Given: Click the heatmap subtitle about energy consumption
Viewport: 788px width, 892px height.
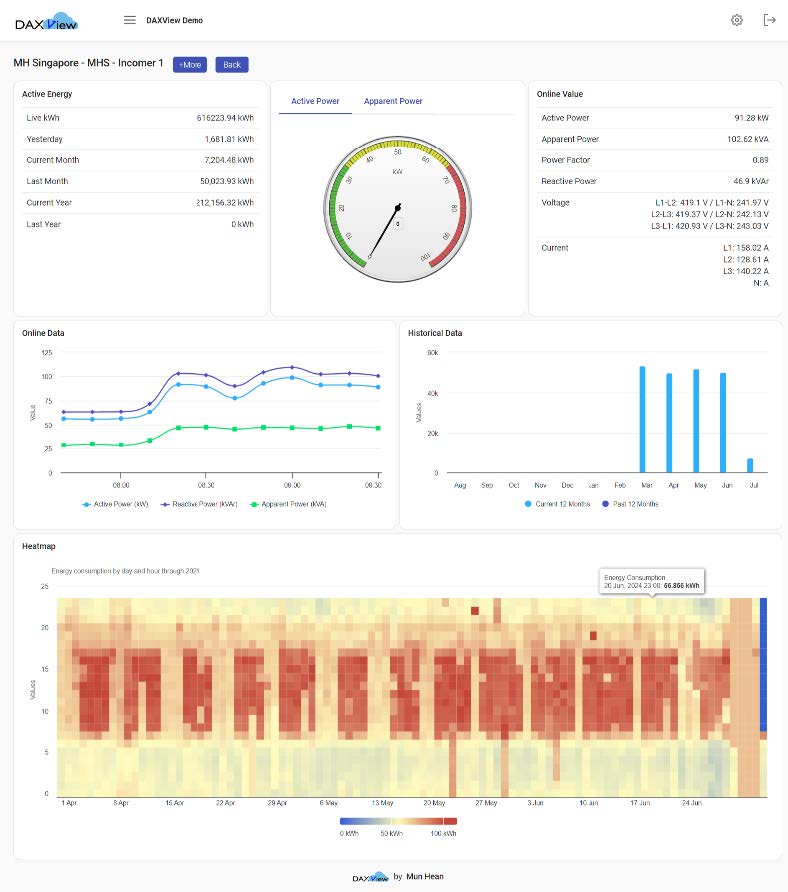Looking at the screenshot, I should point(125,571).
